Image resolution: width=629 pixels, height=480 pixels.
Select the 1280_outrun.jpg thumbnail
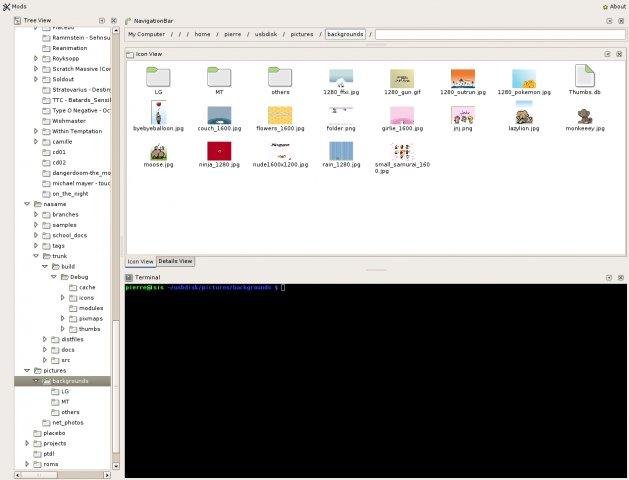tap(463, 79)
